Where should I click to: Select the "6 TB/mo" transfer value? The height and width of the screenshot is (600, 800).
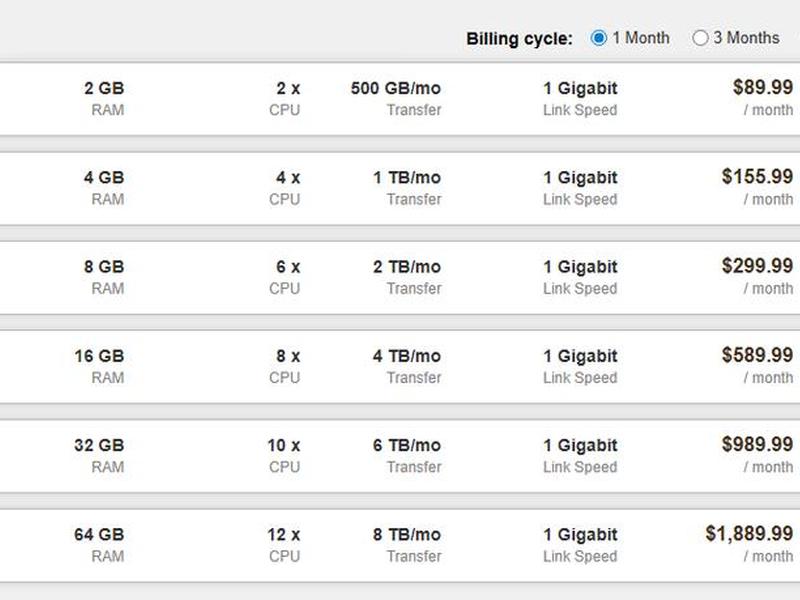tap(407, 445)
